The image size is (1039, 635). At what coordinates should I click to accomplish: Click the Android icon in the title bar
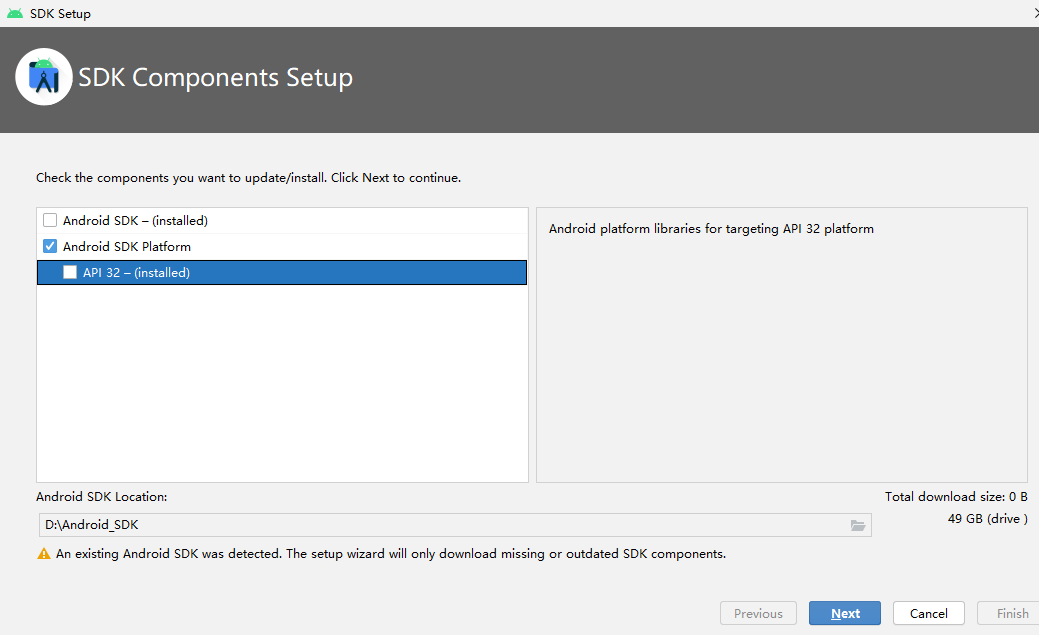click(15, 13)
